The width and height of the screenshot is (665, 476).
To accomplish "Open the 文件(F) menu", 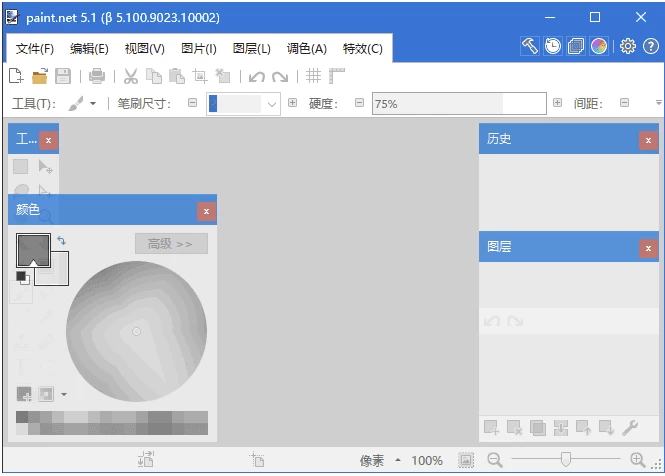I will pyautogui.click(x=35, y=48).
